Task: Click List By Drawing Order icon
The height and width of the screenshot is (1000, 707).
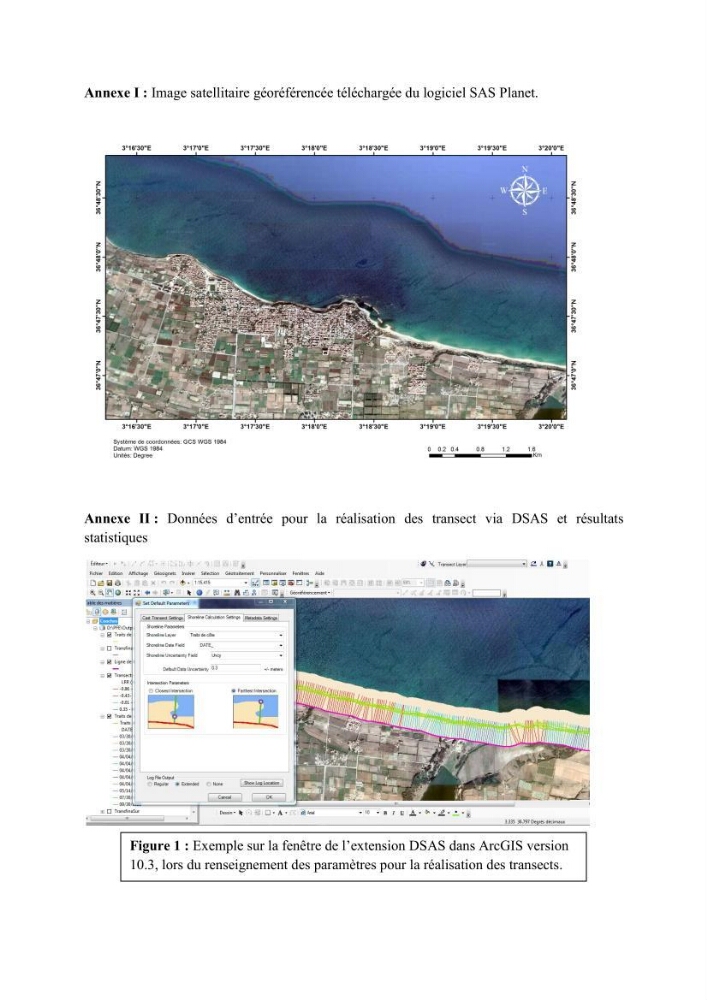Action: point(89,612)
